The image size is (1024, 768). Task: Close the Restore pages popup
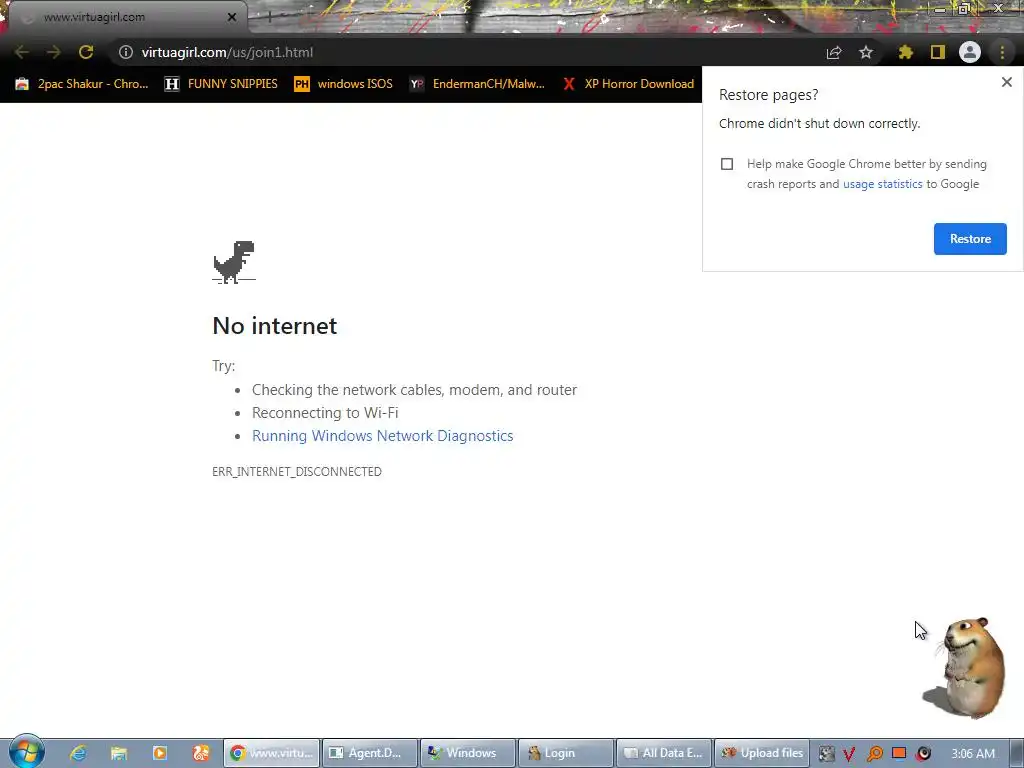click(x=1006, y=82)
